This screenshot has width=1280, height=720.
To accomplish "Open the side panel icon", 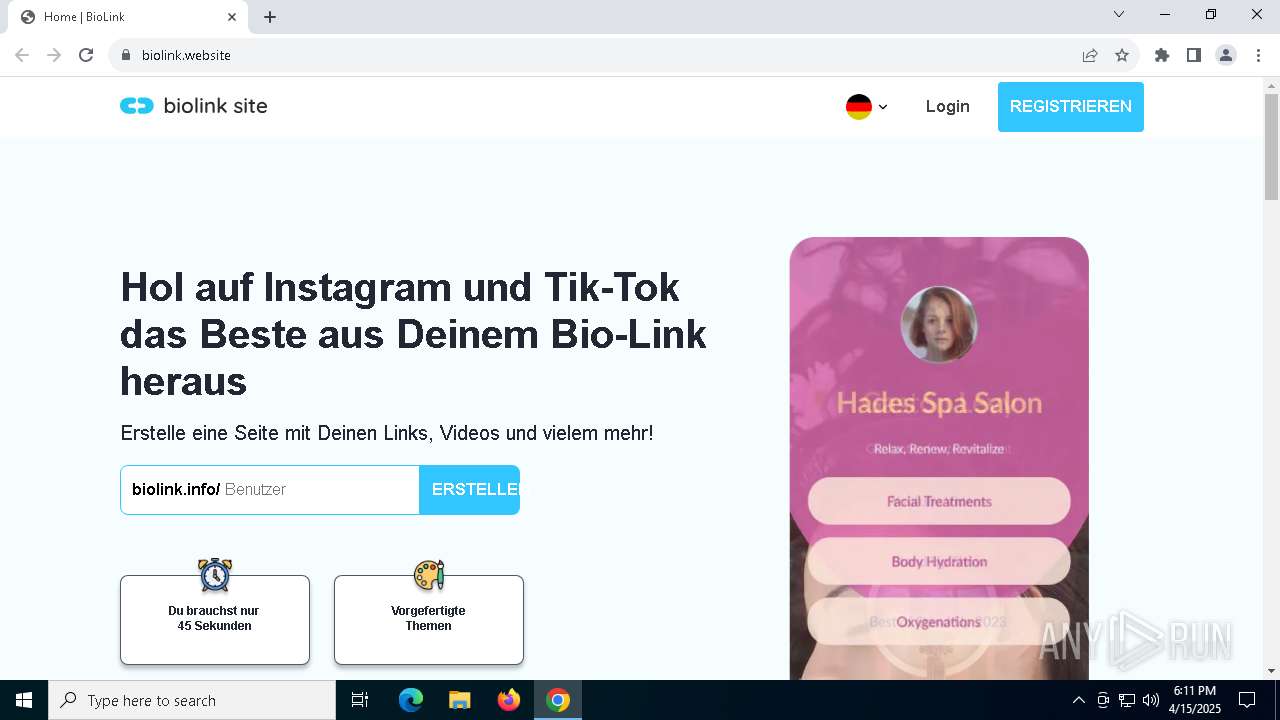I will coord(1194,55).
